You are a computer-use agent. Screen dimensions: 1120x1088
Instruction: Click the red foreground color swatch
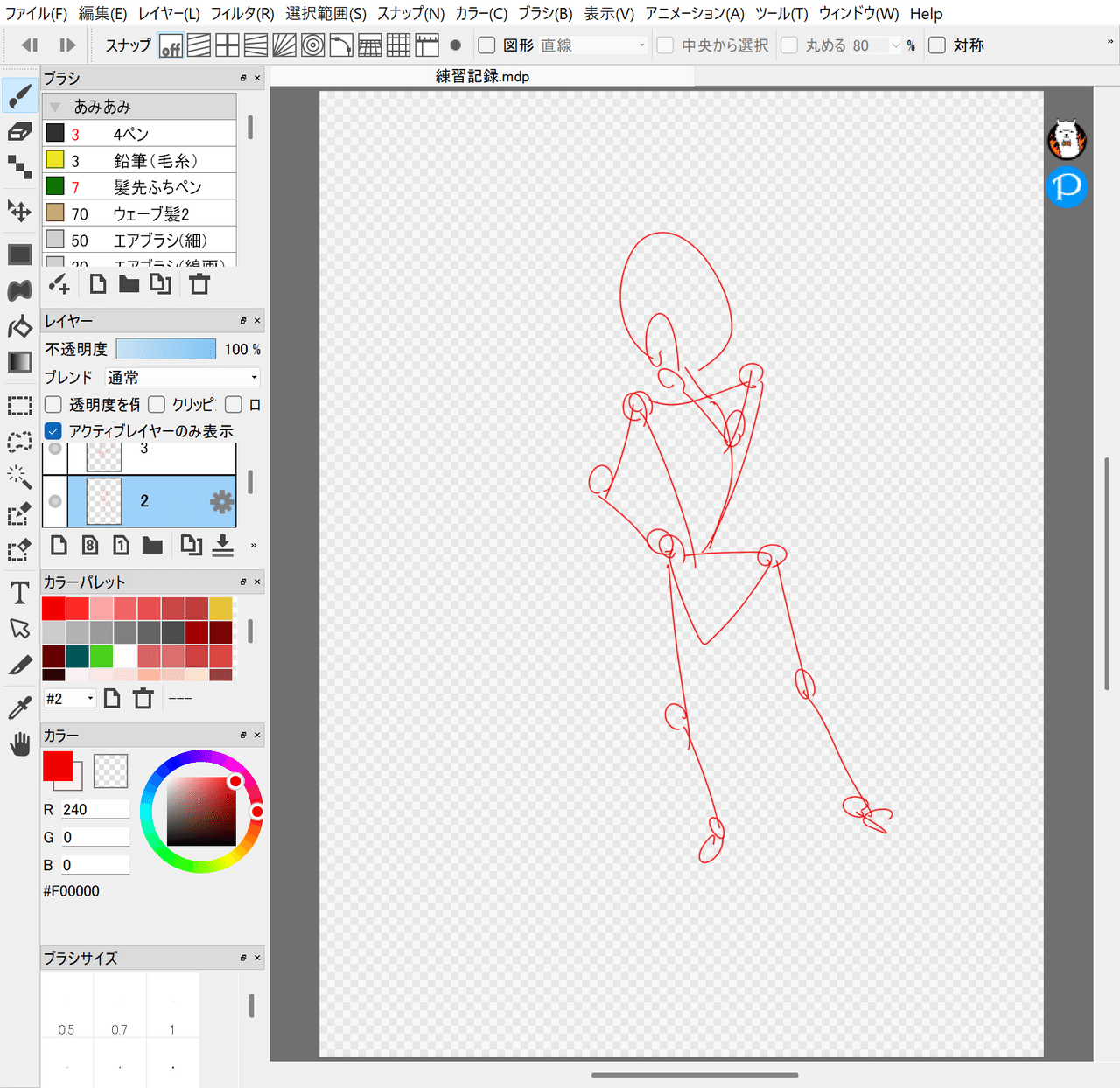click(58, 766)
